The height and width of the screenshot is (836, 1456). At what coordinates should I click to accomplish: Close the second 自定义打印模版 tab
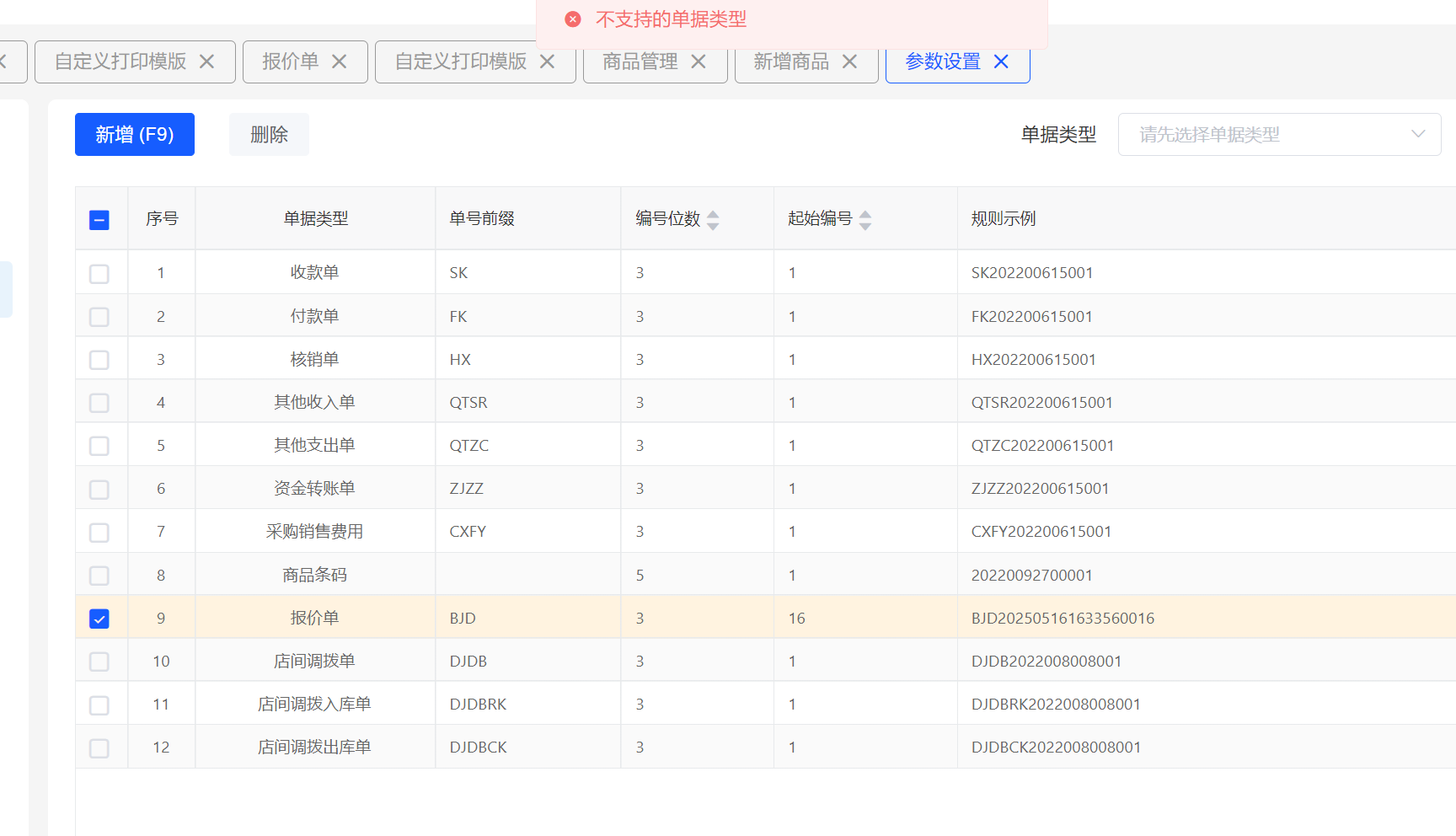click(547, 62)
